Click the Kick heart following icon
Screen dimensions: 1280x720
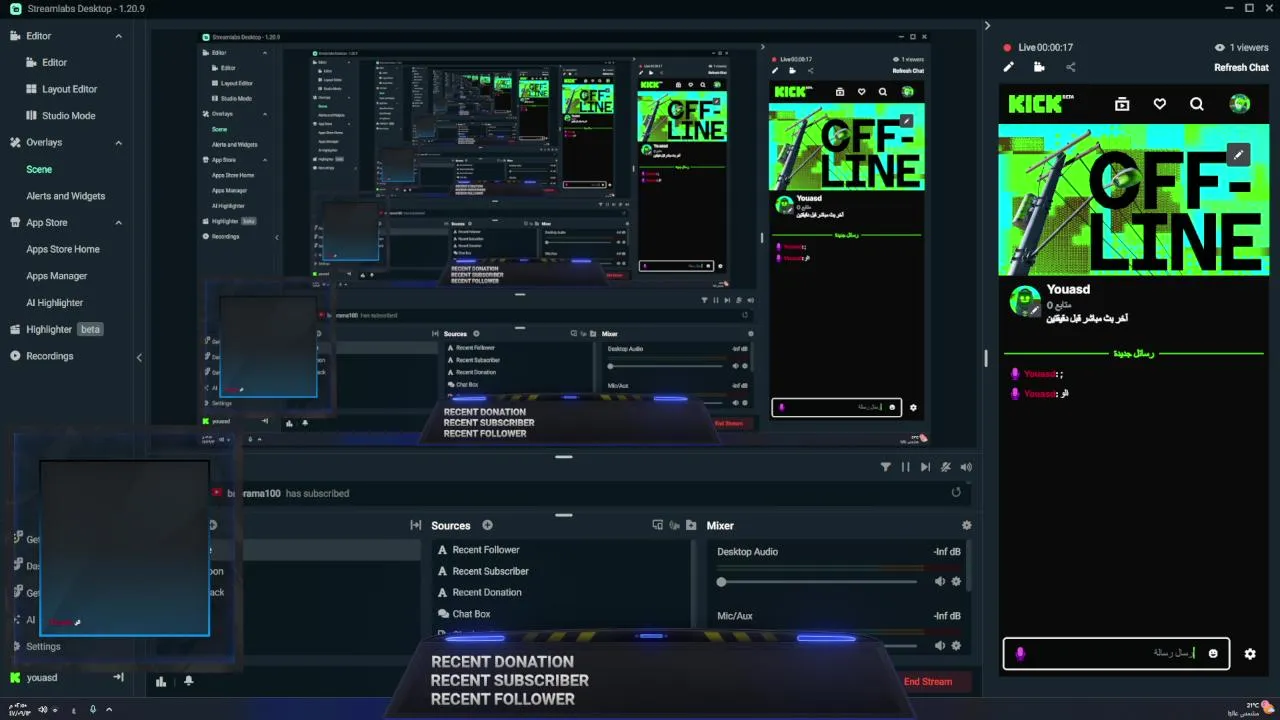[x=1159, y=104]
